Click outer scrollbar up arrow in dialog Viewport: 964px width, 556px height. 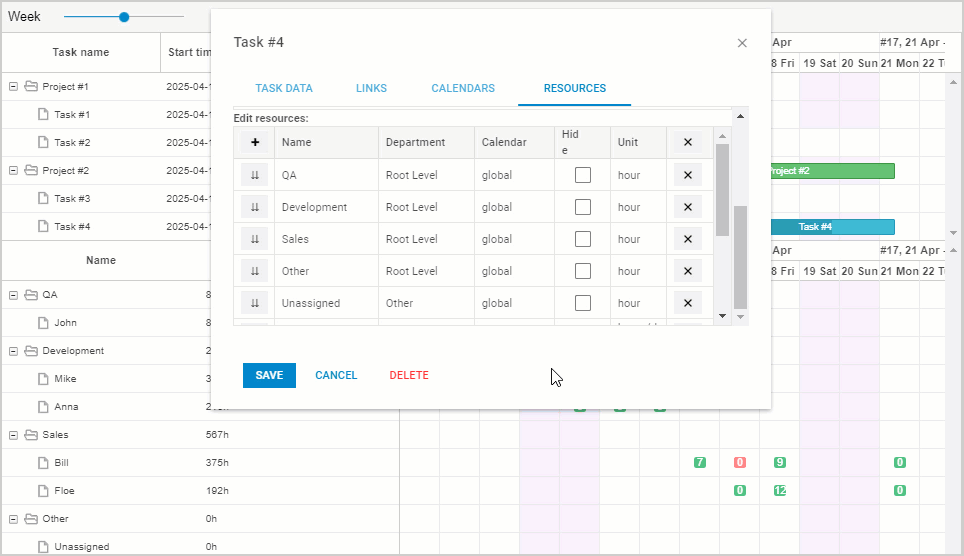click(740, 116)
